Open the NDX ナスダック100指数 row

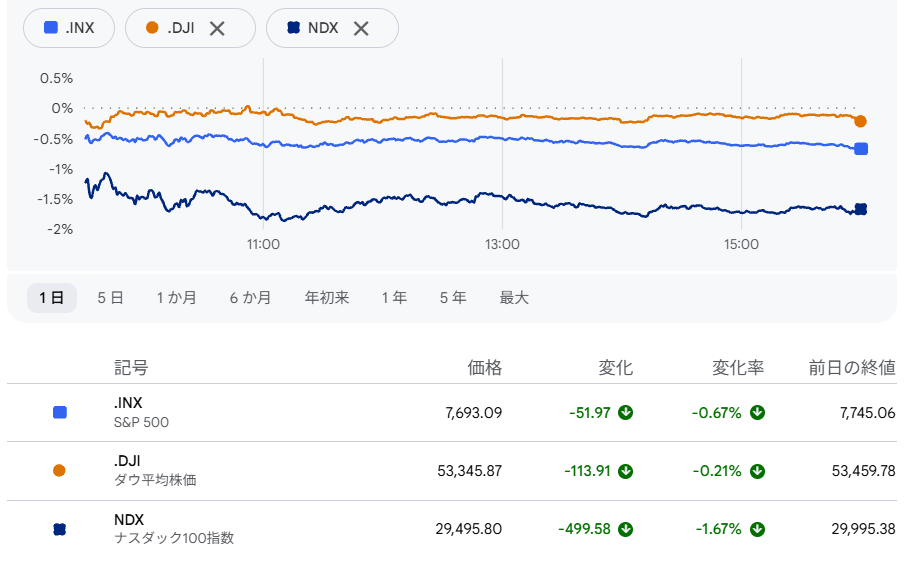tap(452, 529)
